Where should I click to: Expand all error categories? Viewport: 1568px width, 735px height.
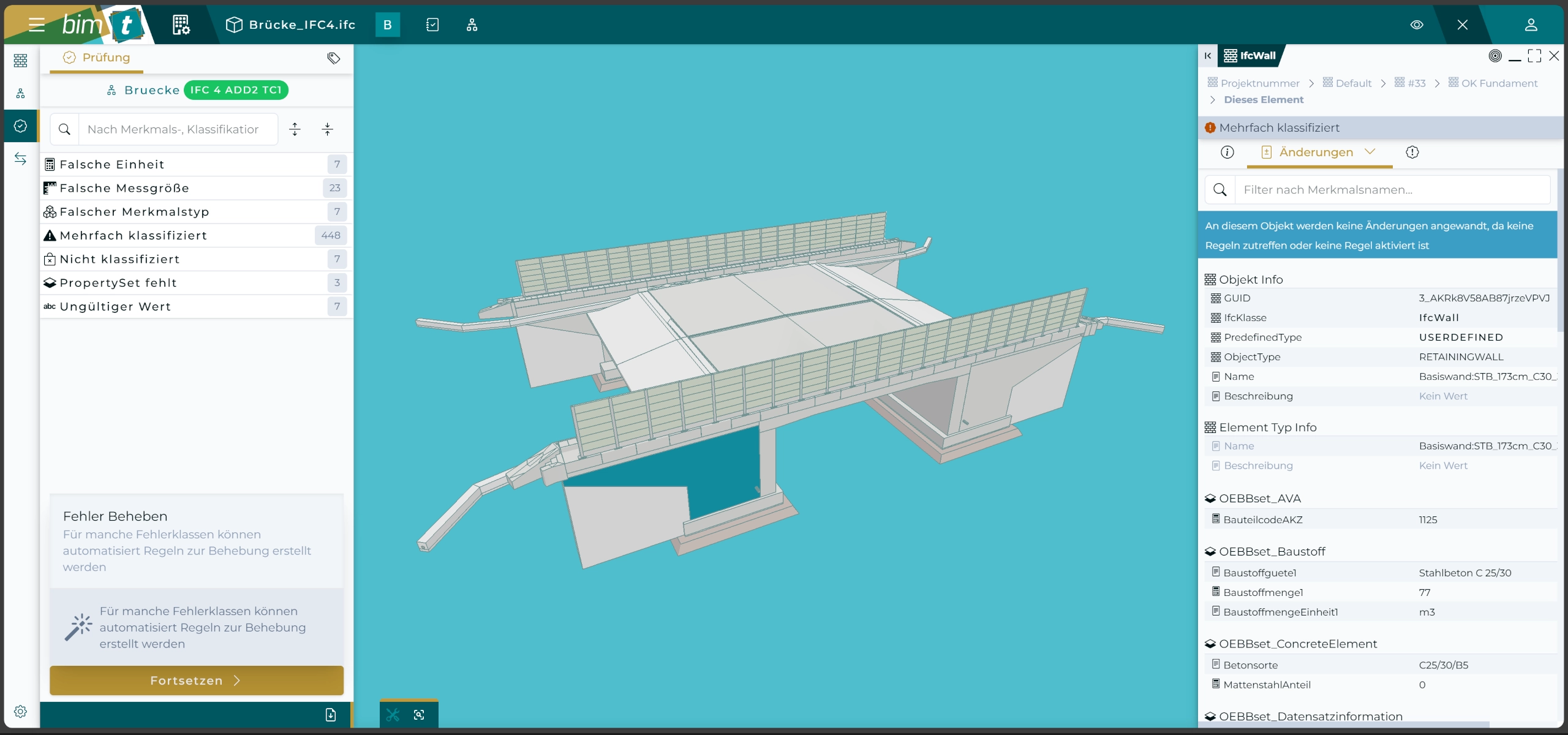coord(295,129)
